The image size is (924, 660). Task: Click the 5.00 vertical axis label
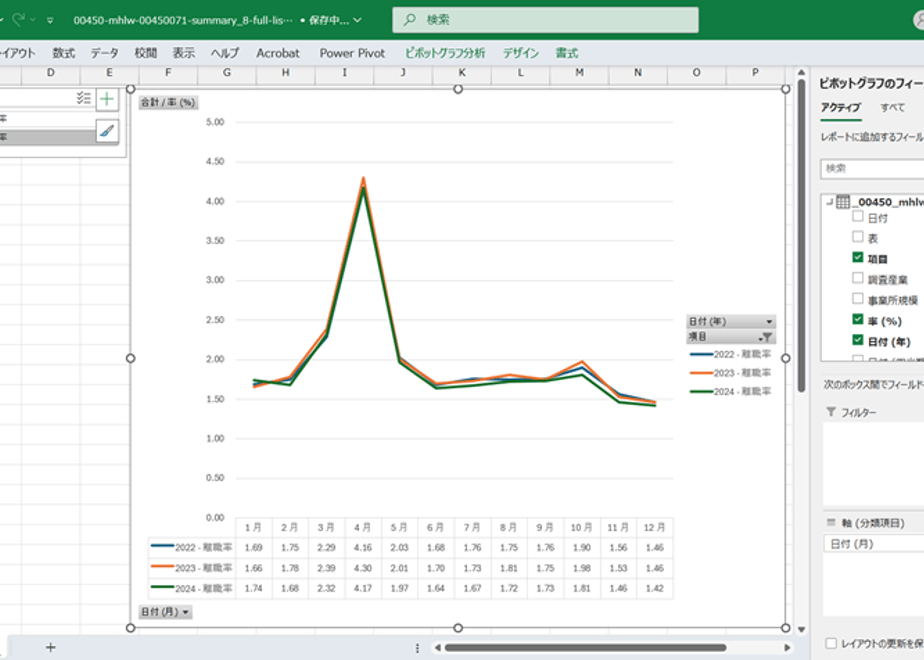(x=215, y=122)
